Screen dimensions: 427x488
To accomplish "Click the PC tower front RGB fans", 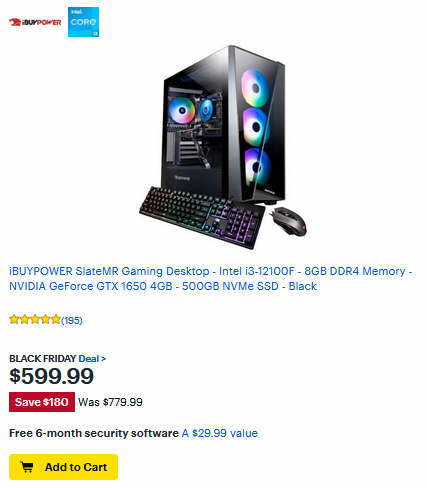I will coord(256,128).
